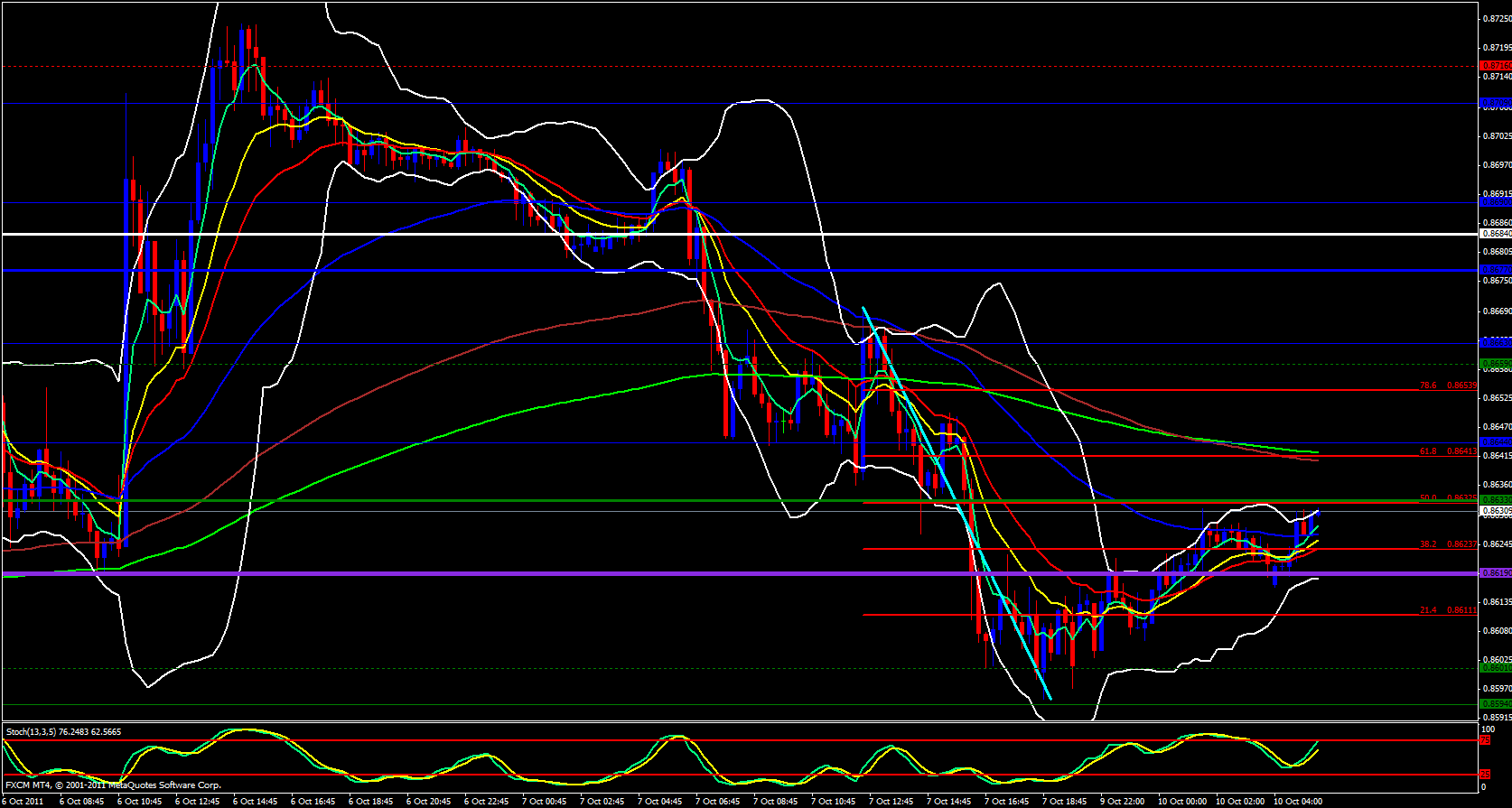
Task: Click the white 0.86840 price tag
Action: (1496, 234)
